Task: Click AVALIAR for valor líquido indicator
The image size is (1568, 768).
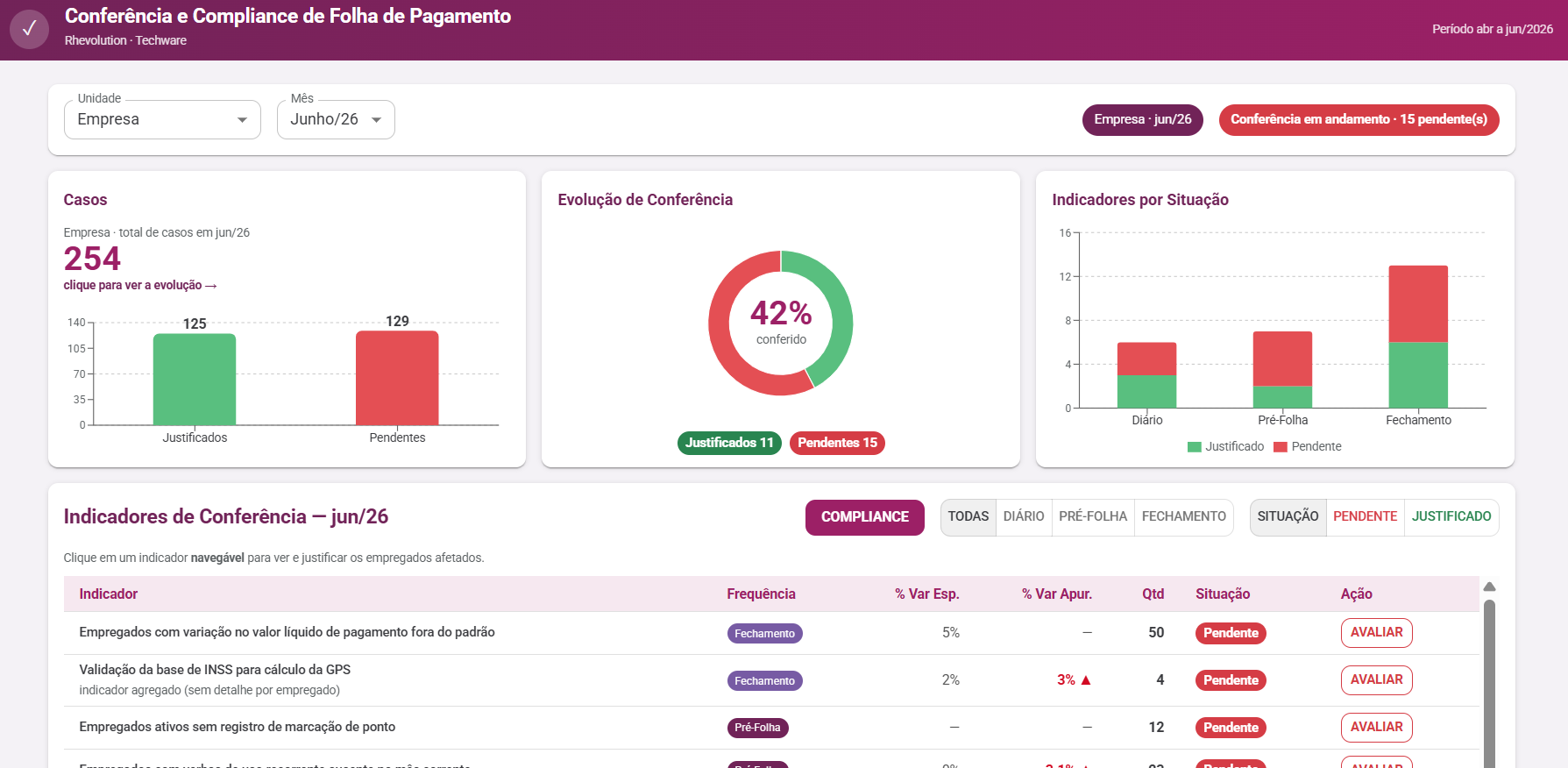Action: (x=1376, y=633)
